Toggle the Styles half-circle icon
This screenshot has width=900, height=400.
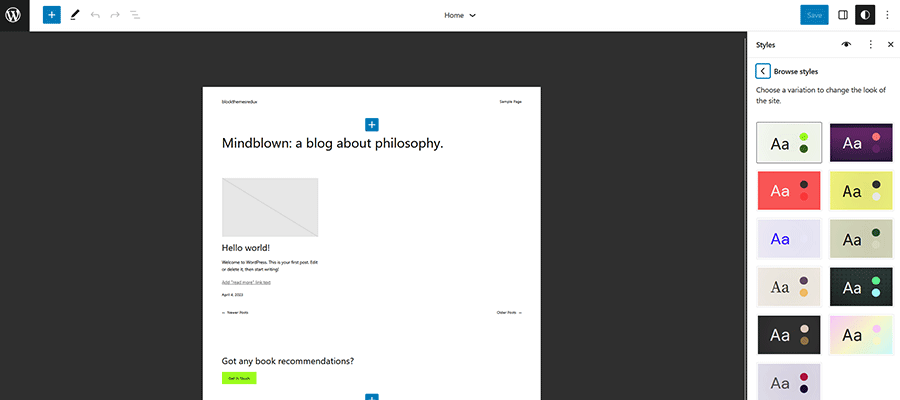(865, 15)
